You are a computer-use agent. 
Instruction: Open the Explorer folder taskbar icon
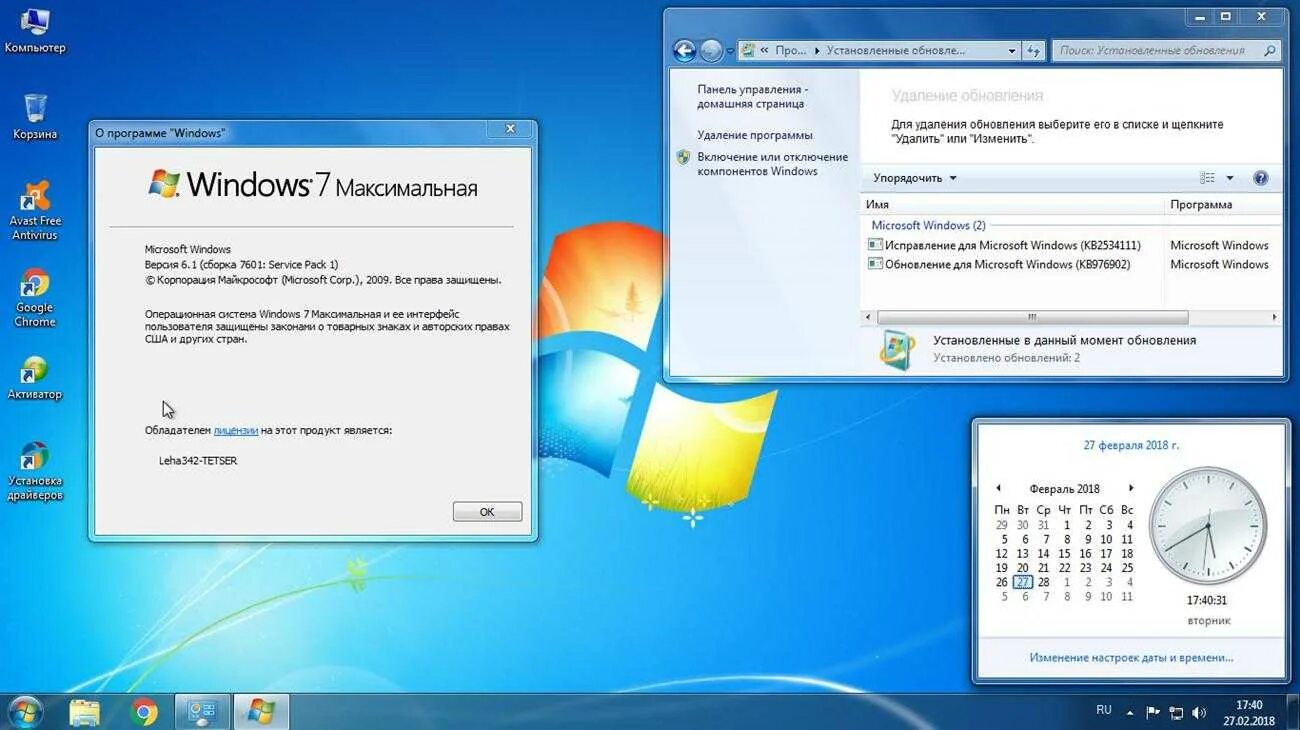[x=85, y=712]
